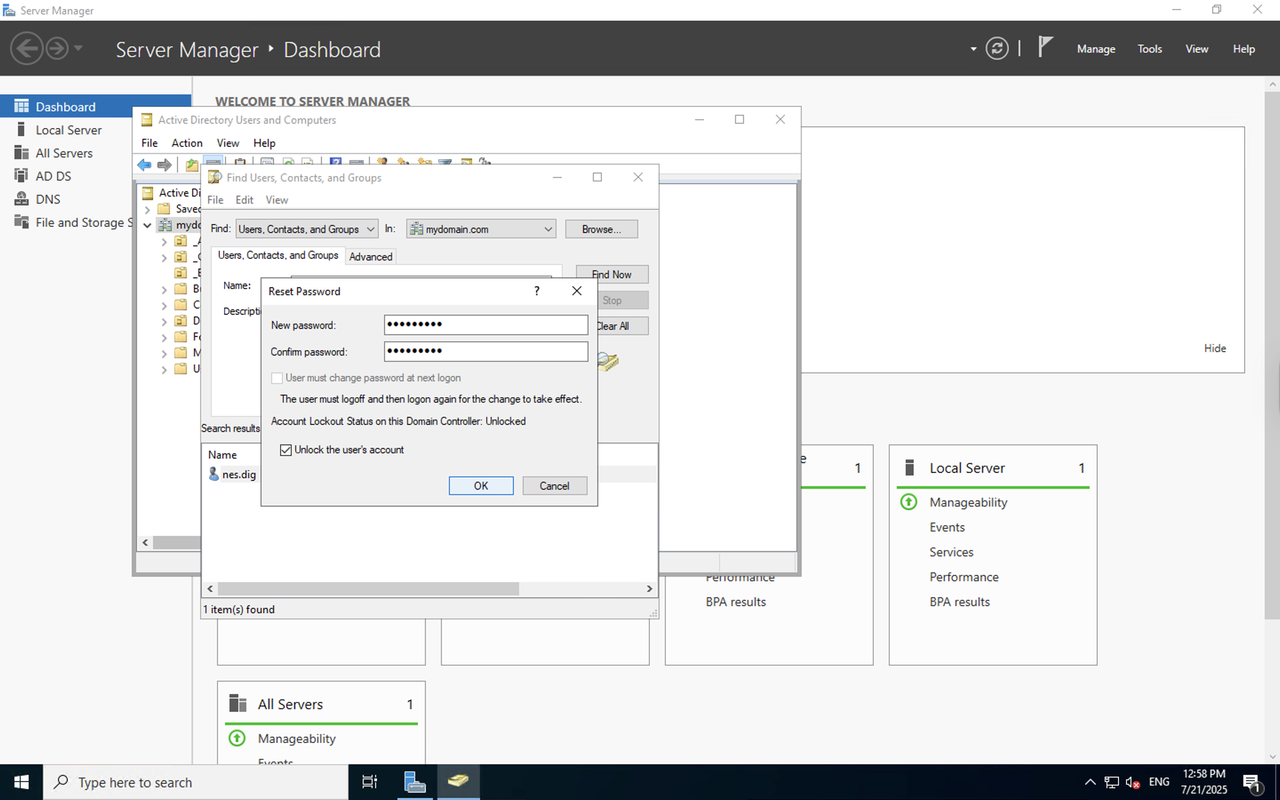
Task: Open the Tools menu in Server Manager
Action: 1150,49
